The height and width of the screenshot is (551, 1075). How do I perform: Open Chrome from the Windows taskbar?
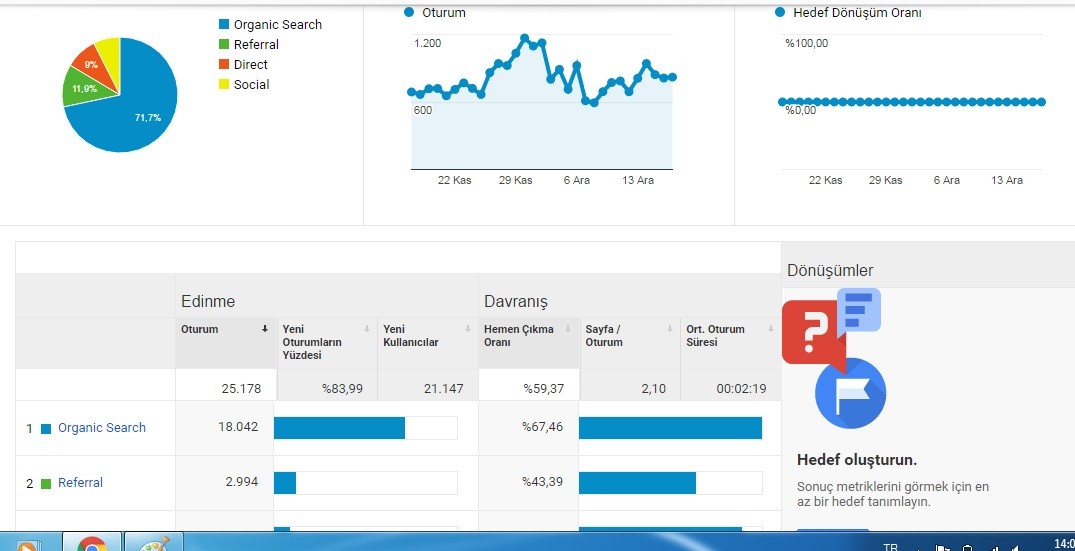point(93,542)
